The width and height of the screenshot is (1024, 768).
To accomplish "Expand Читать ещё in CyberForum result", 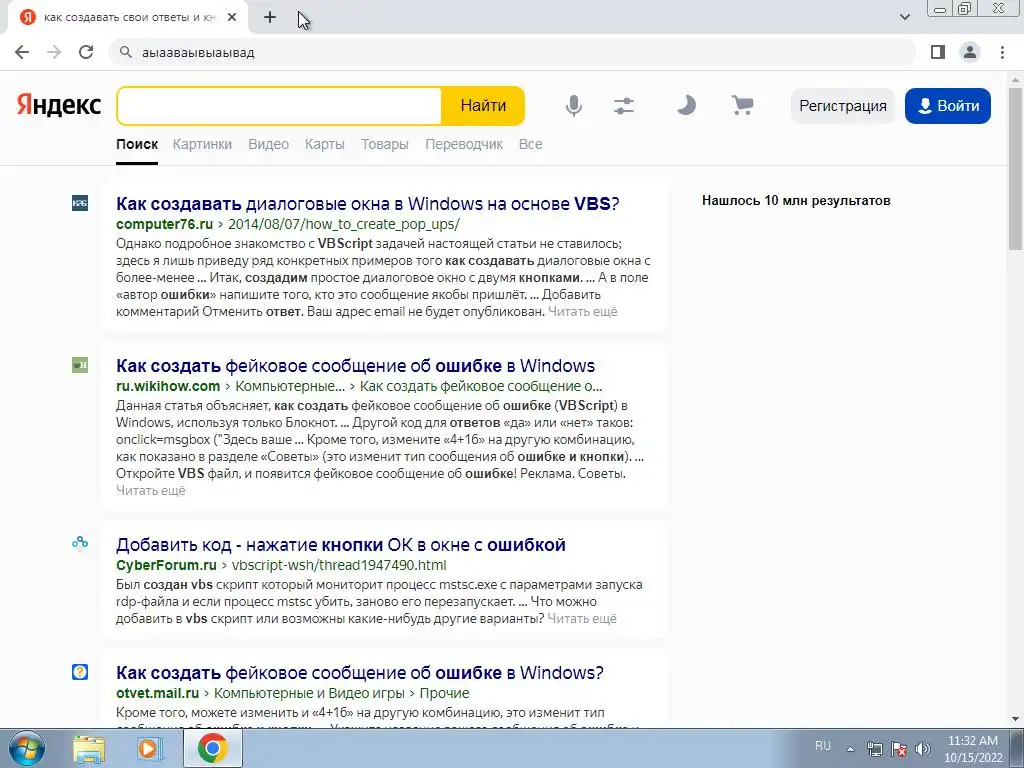I will [582, 618].
